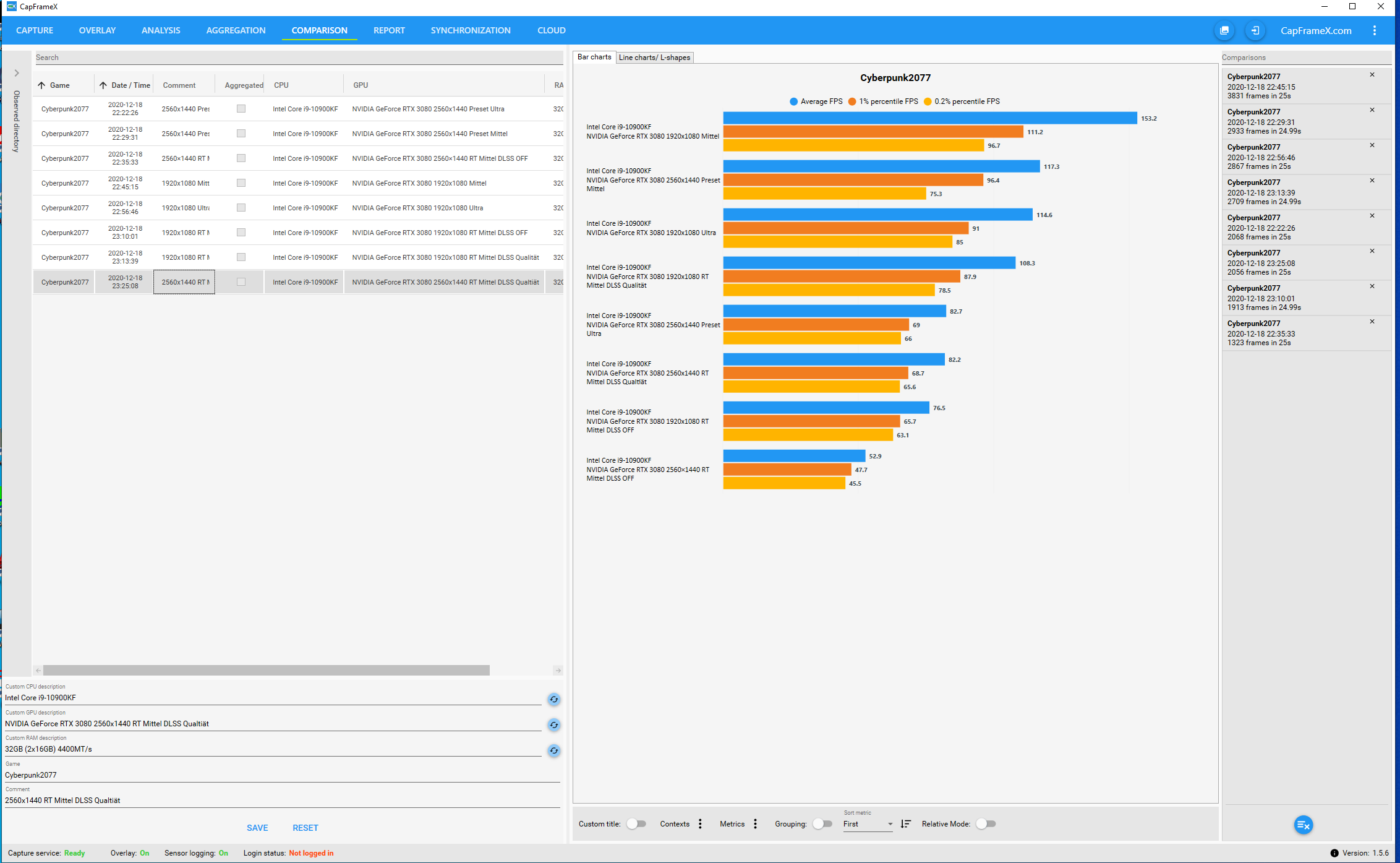
Task: Click the login icon in the top bar
Action: [1255, 30]
